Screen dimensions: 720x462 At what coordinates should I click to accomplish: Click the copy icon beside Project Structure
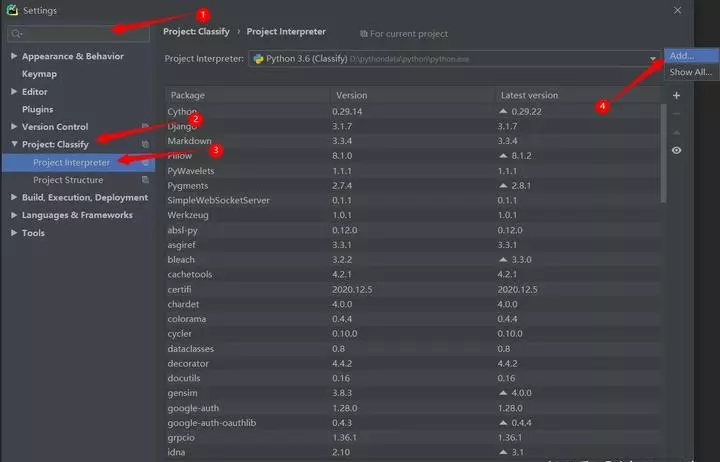(x=145, y=180)
